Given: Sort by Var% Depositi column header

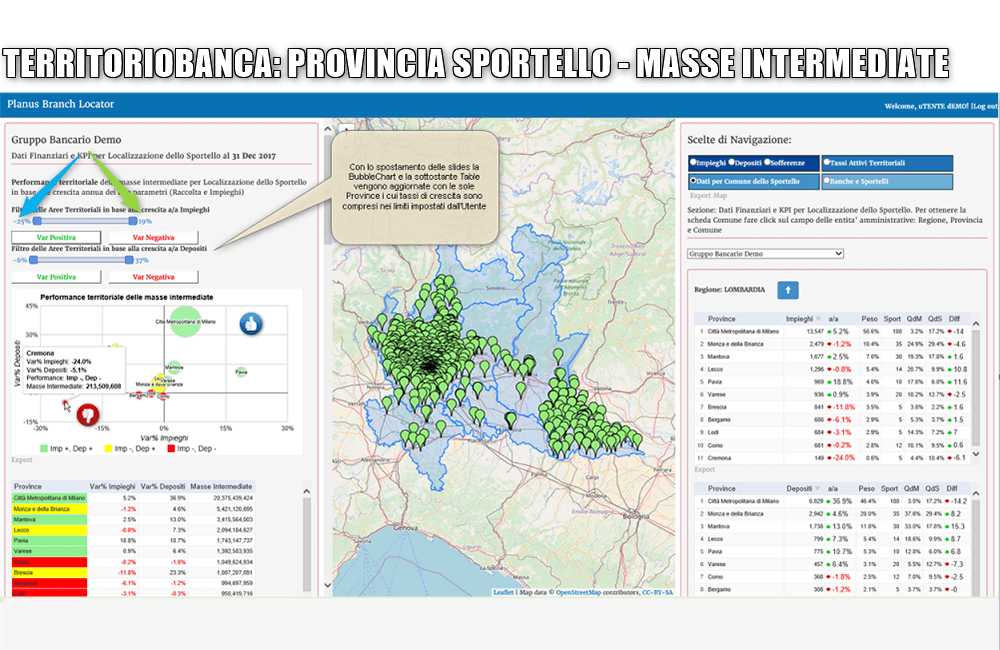Looking at the screenshot, I should (163, 486).
